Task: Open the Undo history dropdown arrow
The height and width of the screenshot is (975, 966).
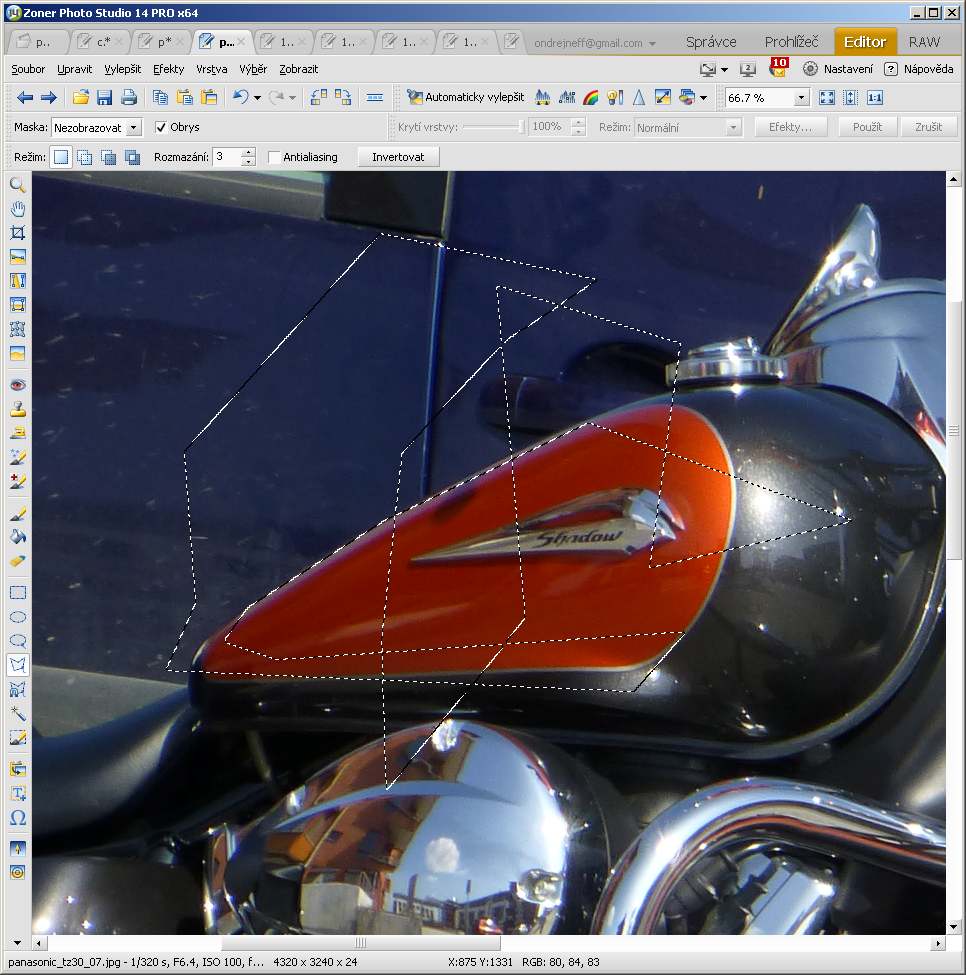Action: tap(257, 98)
